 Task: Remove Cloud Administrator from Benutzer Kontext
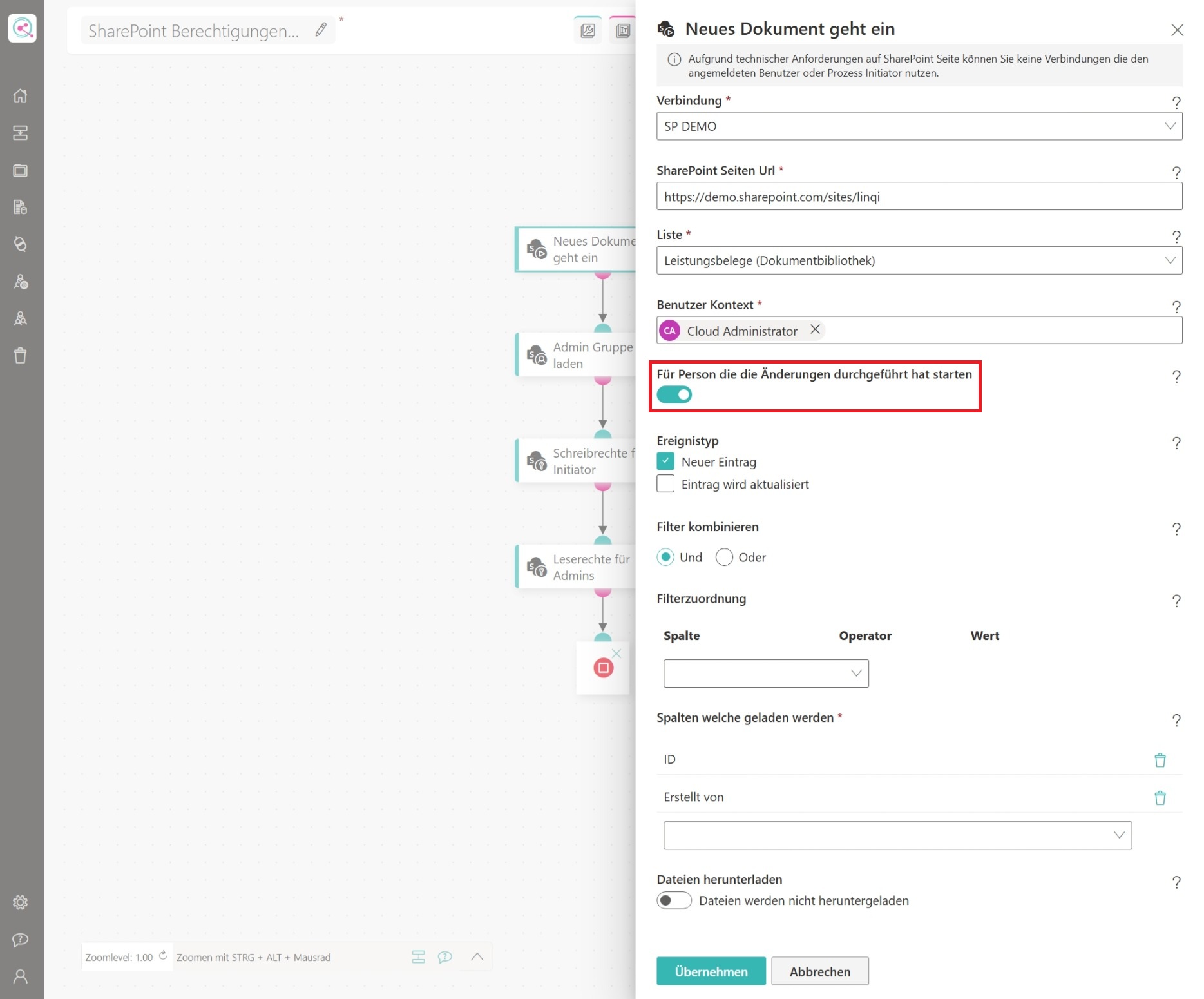[815, 329]
